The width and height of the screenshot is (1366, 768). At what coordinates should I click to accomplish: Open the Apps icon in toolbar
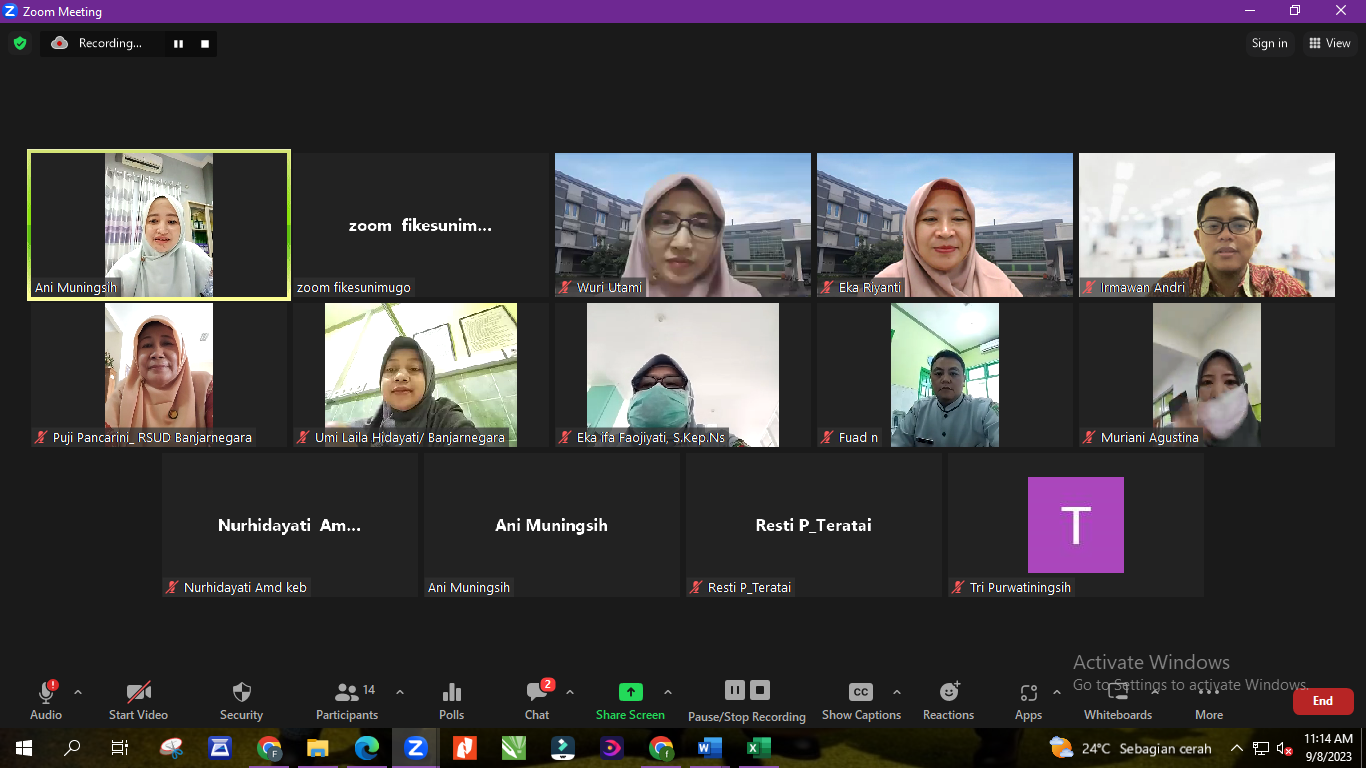click(1028, 693)
